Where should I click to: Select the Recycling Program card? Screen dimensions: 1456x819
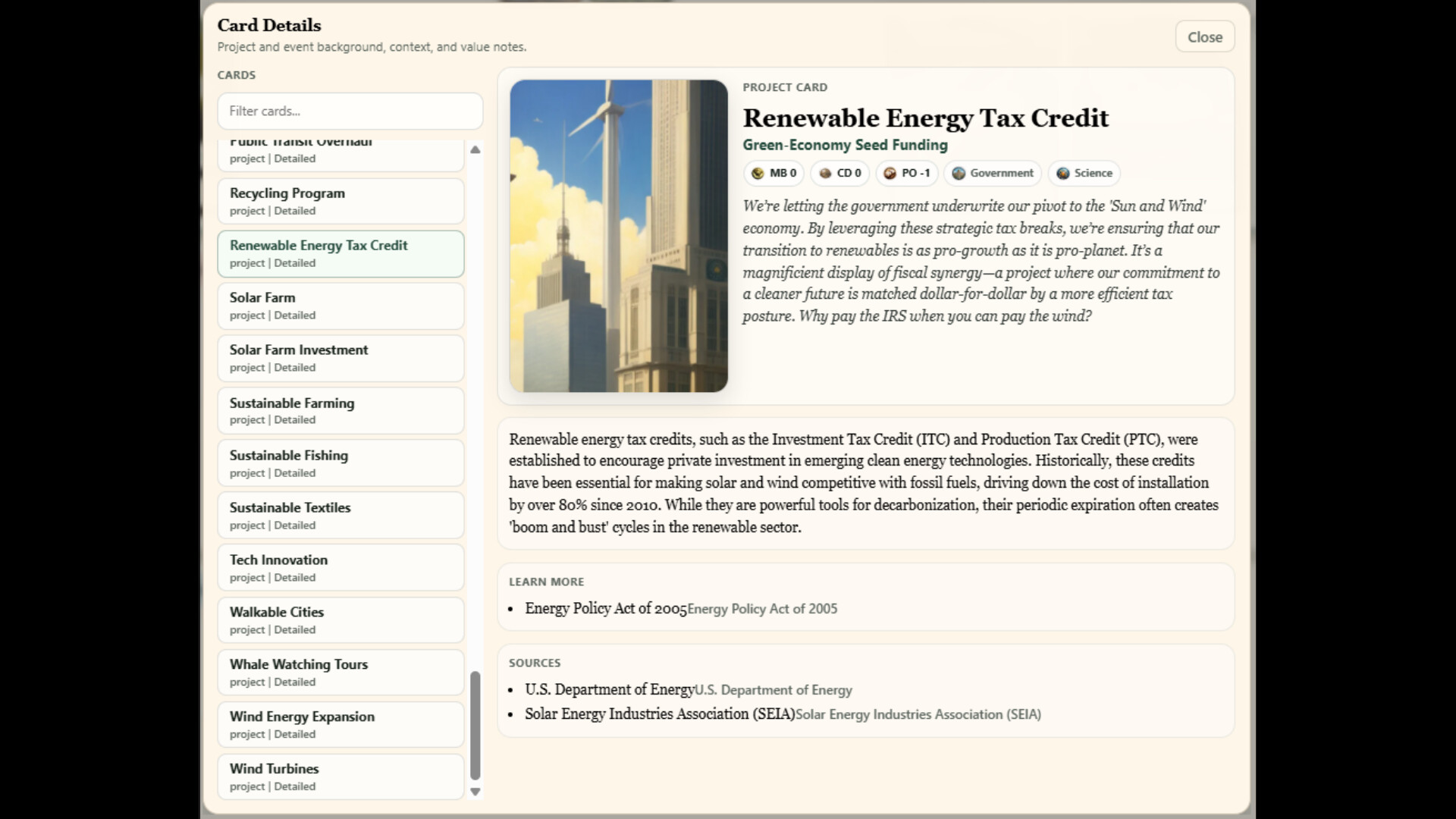[x=340, y=201]
